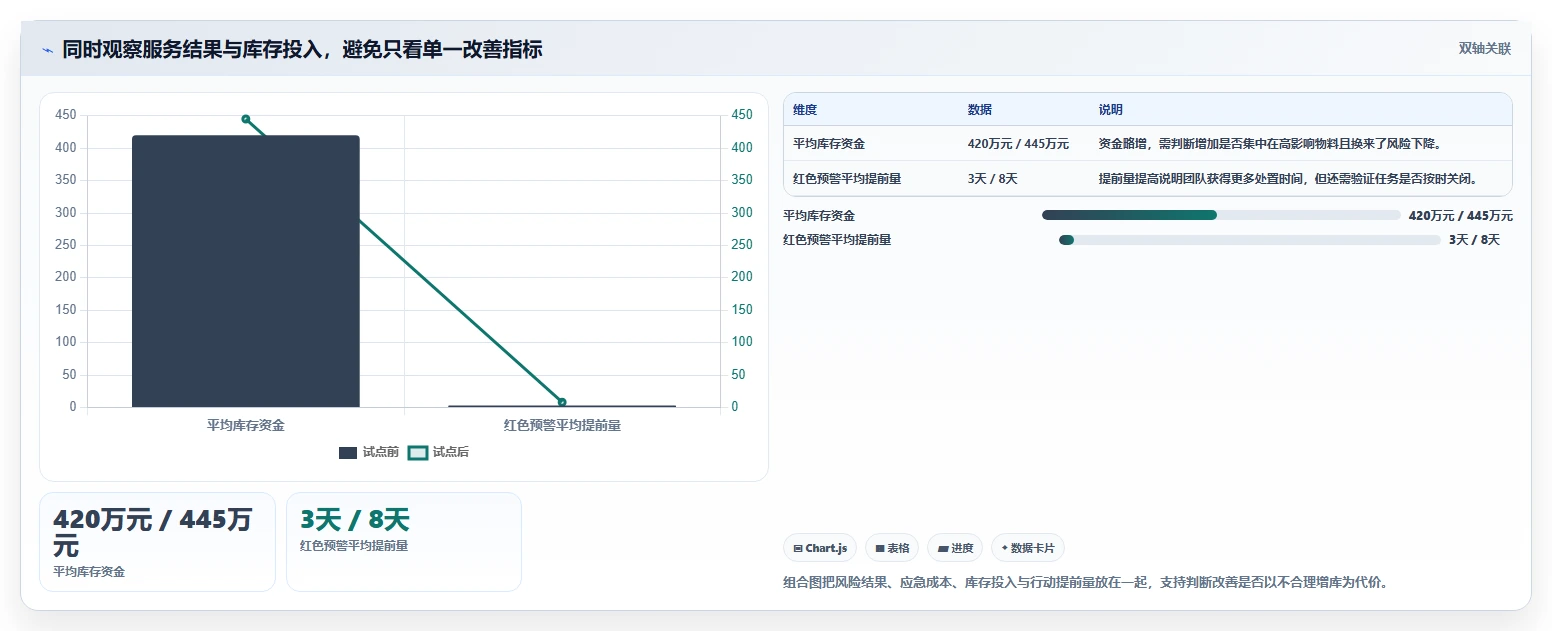Viewport: 1552px width, 631px height.
Task: Click the icon inside the 表格 chip
Action: click(x=880, y=548)
